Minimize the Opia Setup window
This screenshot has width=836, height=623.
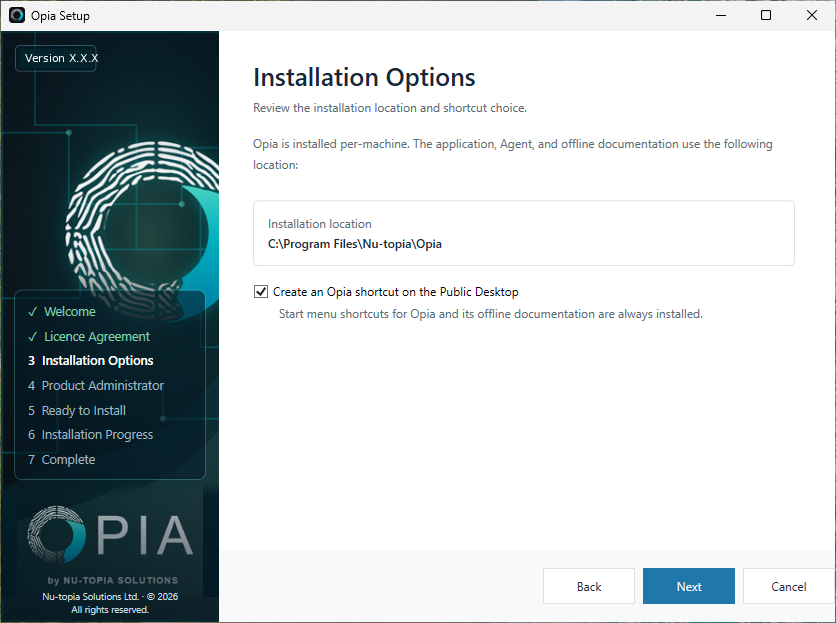(x=721, y=15)
